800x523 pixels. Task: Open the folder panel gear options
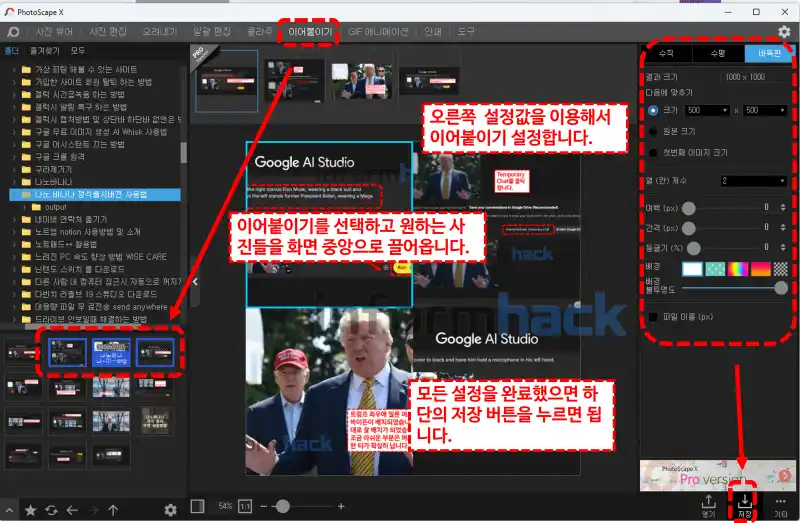[x=170, y=510]
